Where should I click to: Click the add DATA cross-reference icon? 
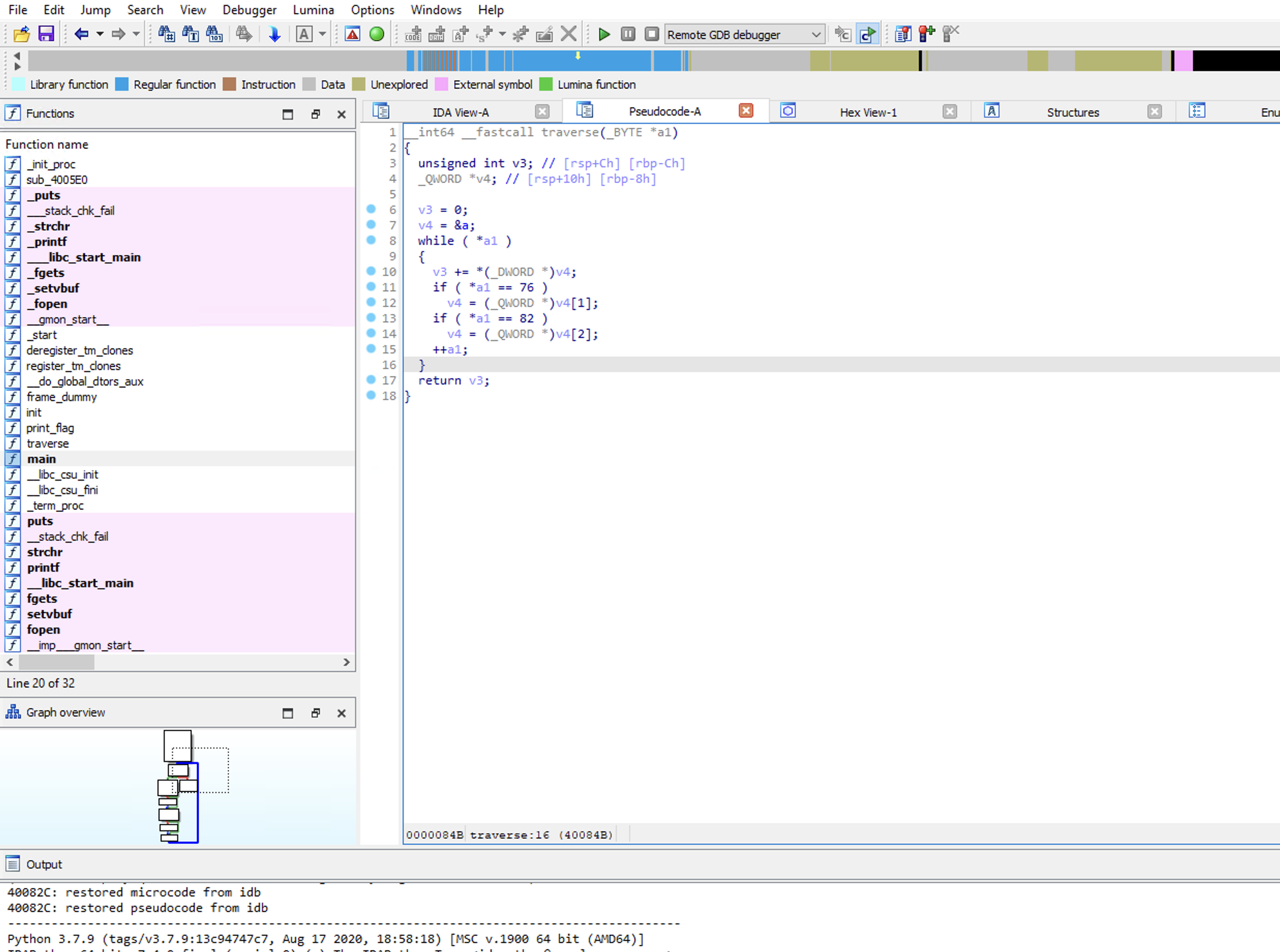[x=437, y=34]
